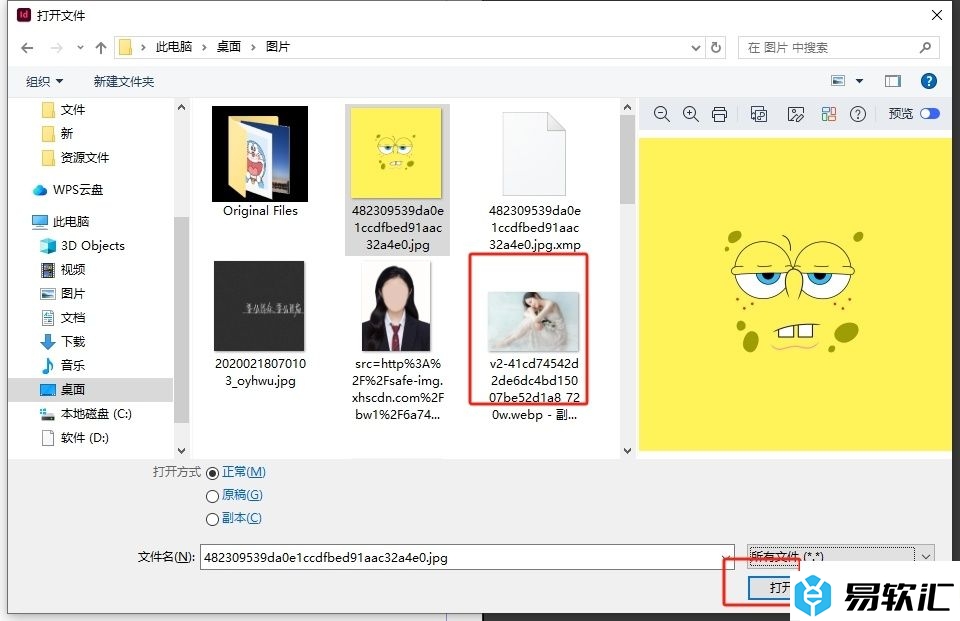This screenshot has height=621, width=960.
Task: Close the 打开文件 dialog
Action: pos(937,15)
